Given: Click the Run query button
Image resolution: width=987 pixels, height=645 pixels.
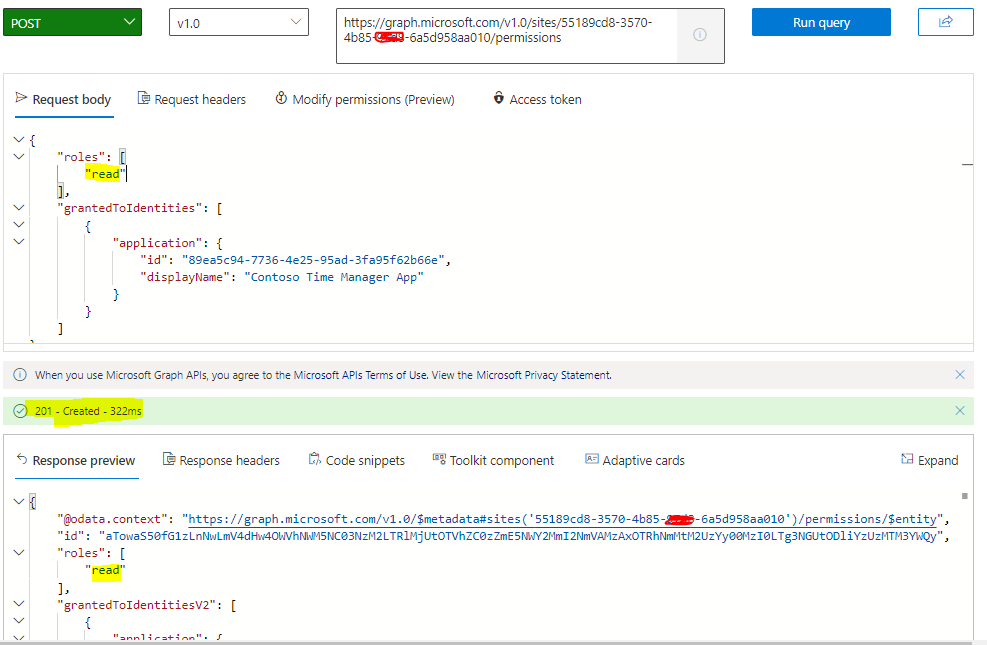Looking at the screenshot, I should [x=820, y=21].
